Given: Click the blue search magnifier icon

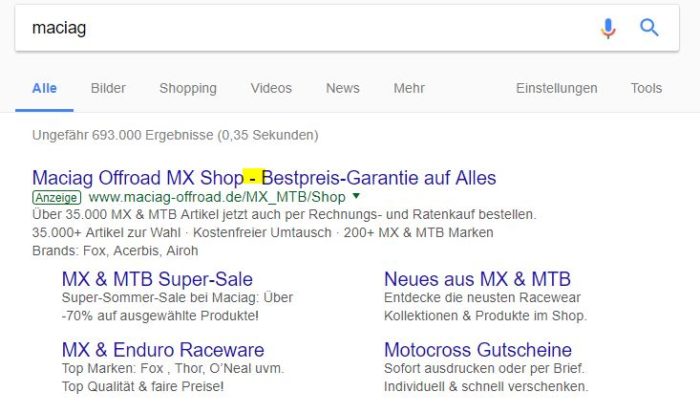Looking at the screenshot, I should [650, 28].
